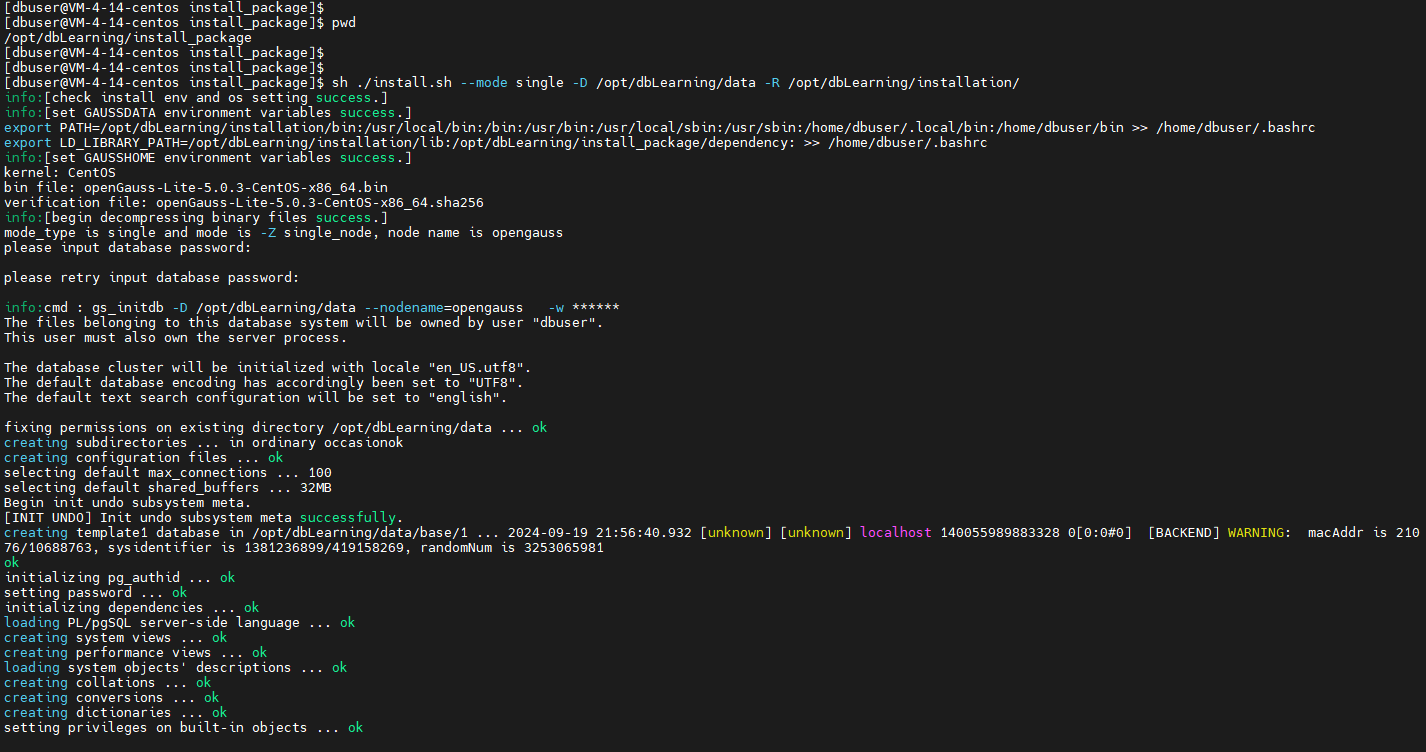Screen dimensions: 1426x752
Task: Click 'please retry input database password:' prompt
Action: click(152, 277)
